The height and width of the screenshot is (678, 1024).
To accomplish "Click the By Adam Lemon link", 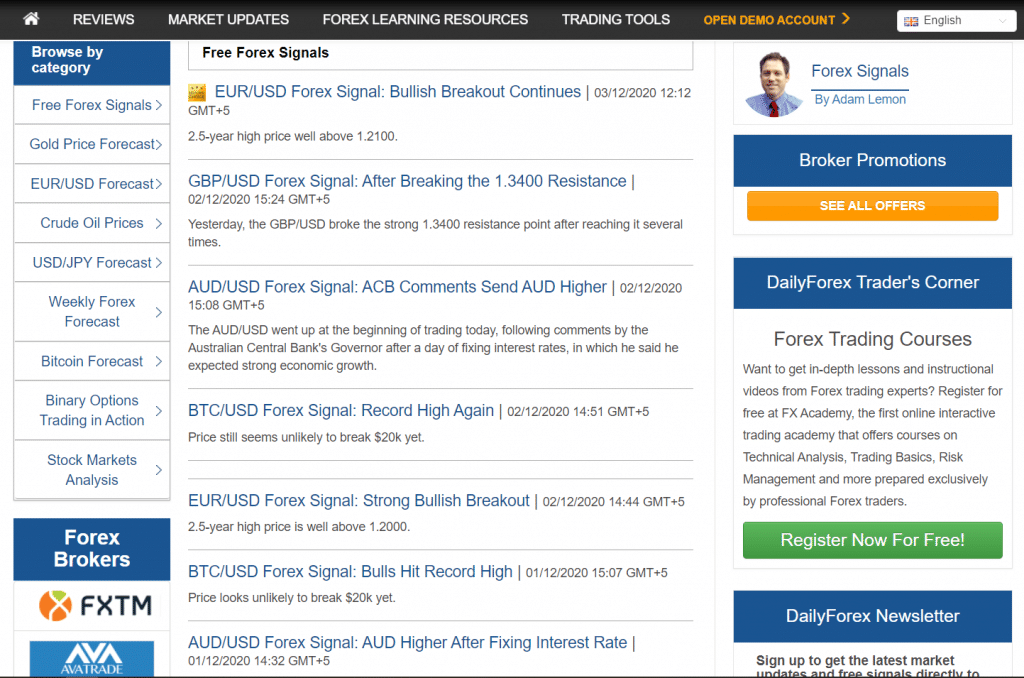I will click(x=860, y=99).
